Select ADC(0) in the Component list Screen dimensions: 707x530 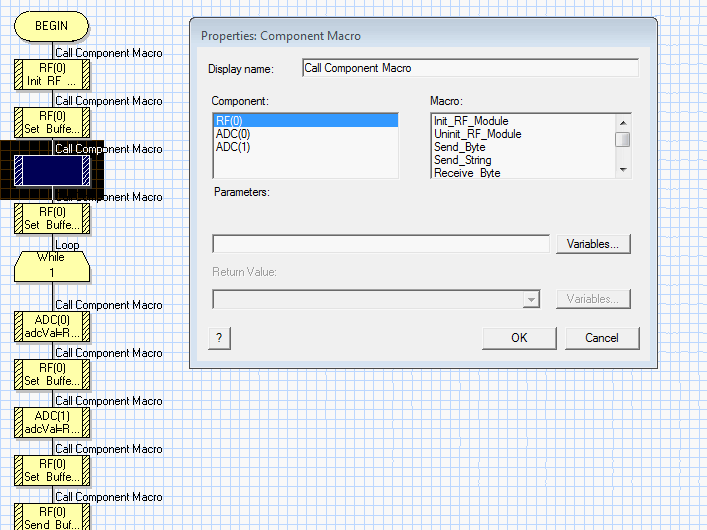point(306,134)
